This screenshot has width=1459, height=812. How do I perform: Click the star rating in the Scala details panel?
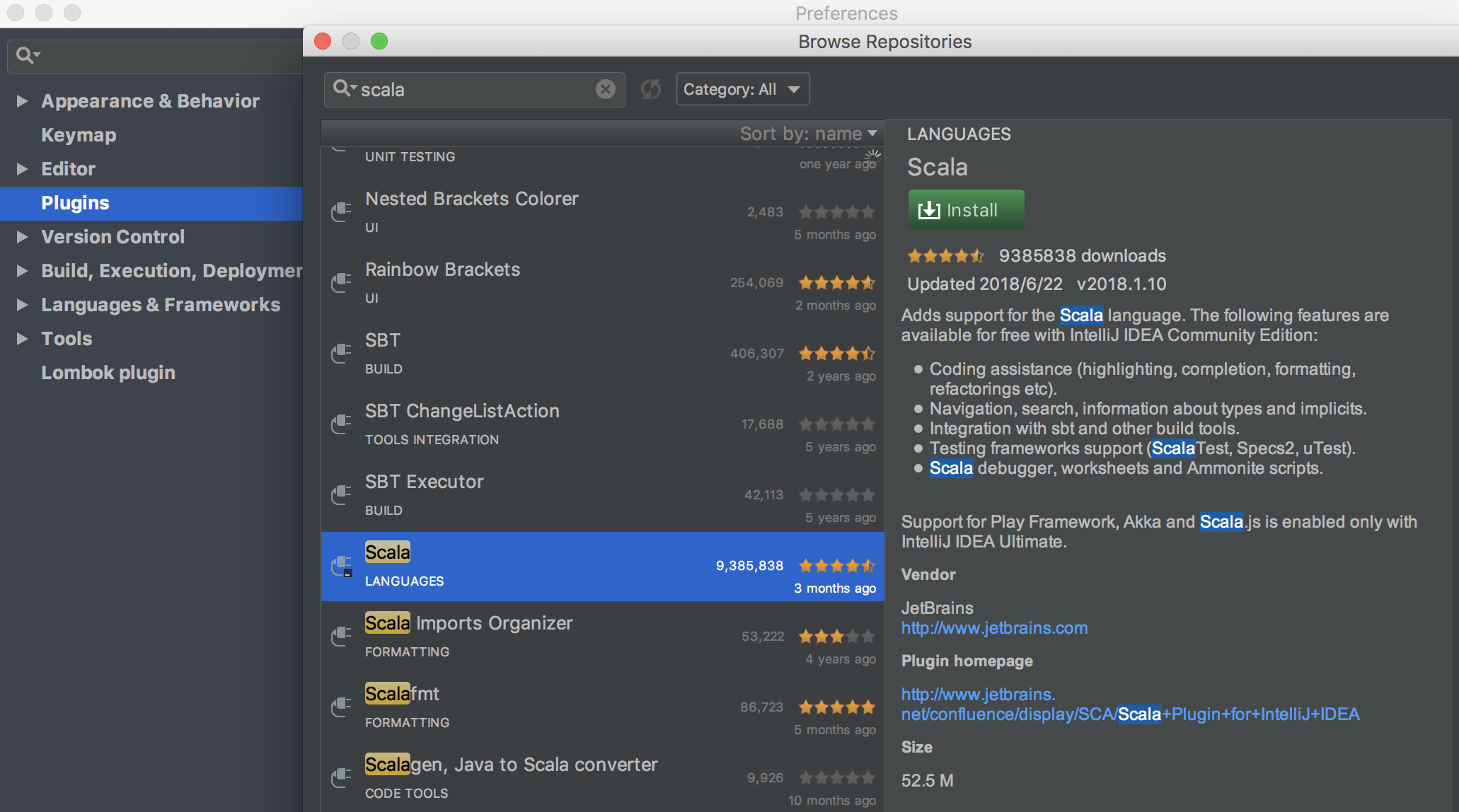click(x=946, y=255)
